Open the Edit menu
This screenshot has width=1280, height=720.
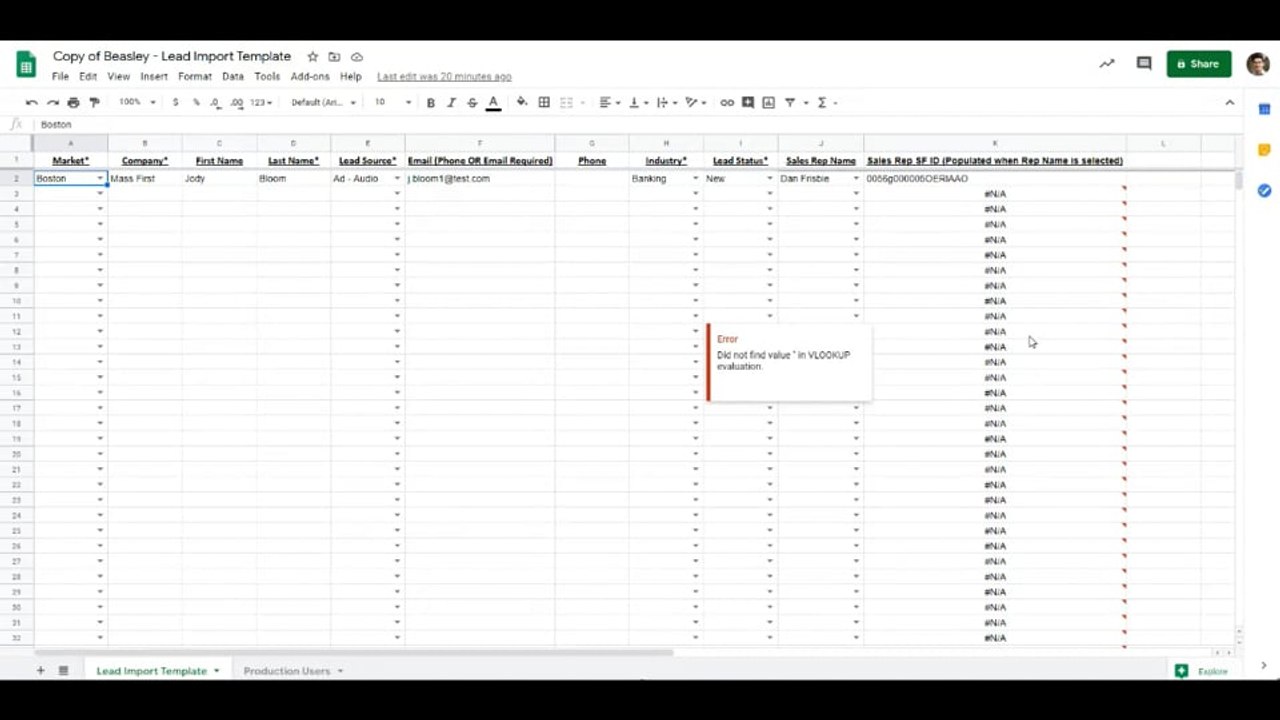(88, 76)
